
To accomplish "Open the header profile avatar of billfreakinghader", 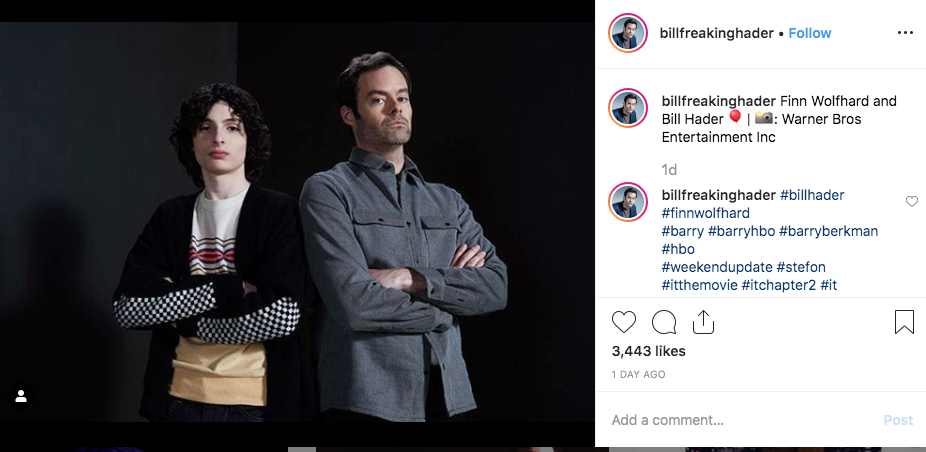I will (x=628, y=33).
